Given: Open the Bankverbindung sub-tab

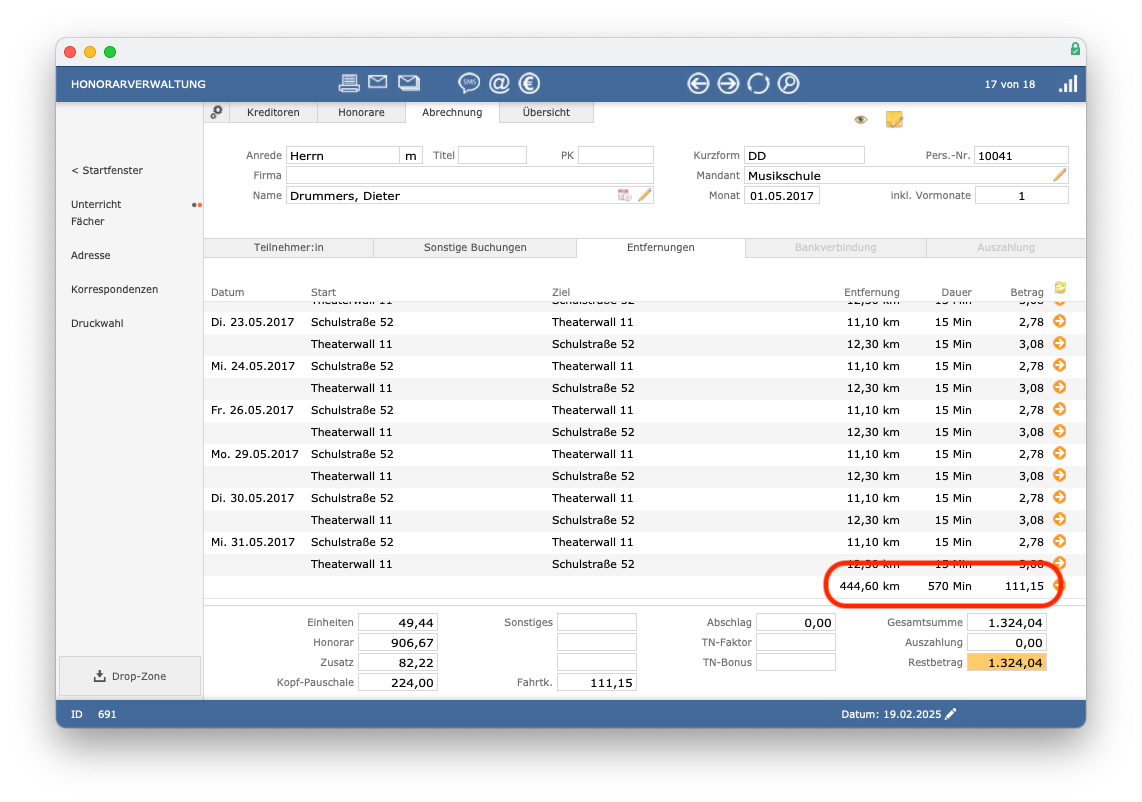Looking at the screenshot, I should click(835, 248).
